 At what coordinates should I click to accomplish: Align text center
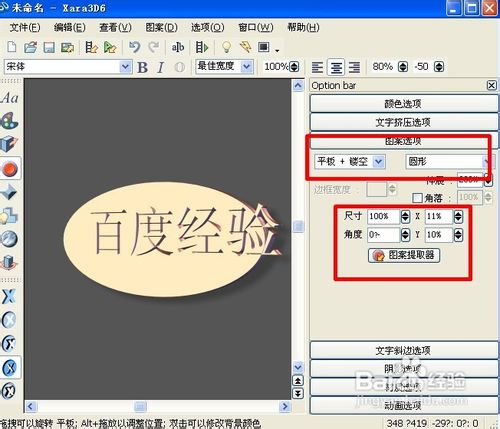pyautogui.click(x=336, y=67)
